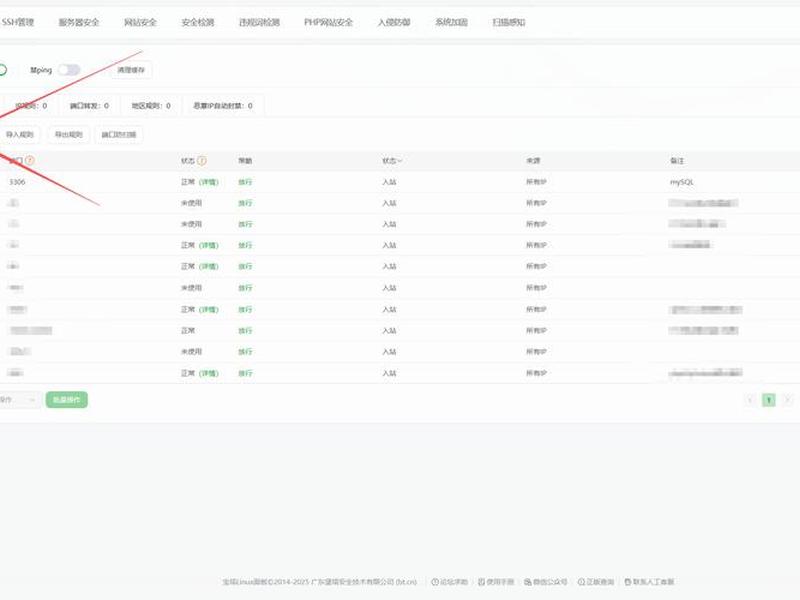This screenshot has width=800, height=600.
Task: Click the 导出规则 button
Action: (x=69, y=135)
